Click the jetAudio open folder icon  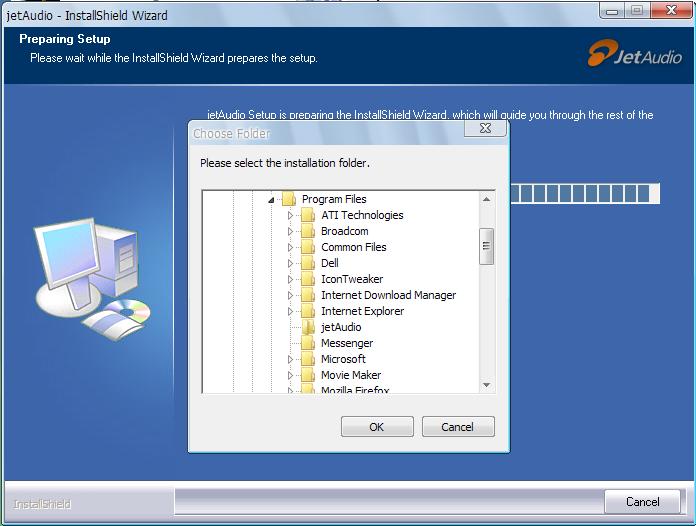(x=308, y=327)
